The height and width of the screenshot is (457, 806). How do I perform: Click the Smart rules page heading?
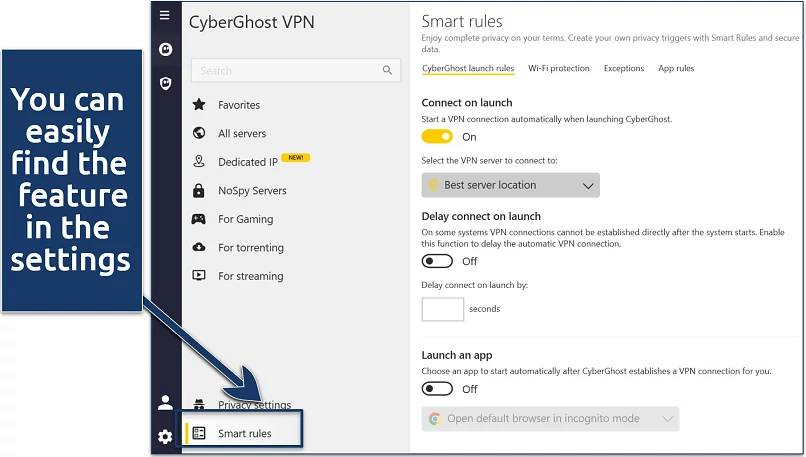pos(462,21)
